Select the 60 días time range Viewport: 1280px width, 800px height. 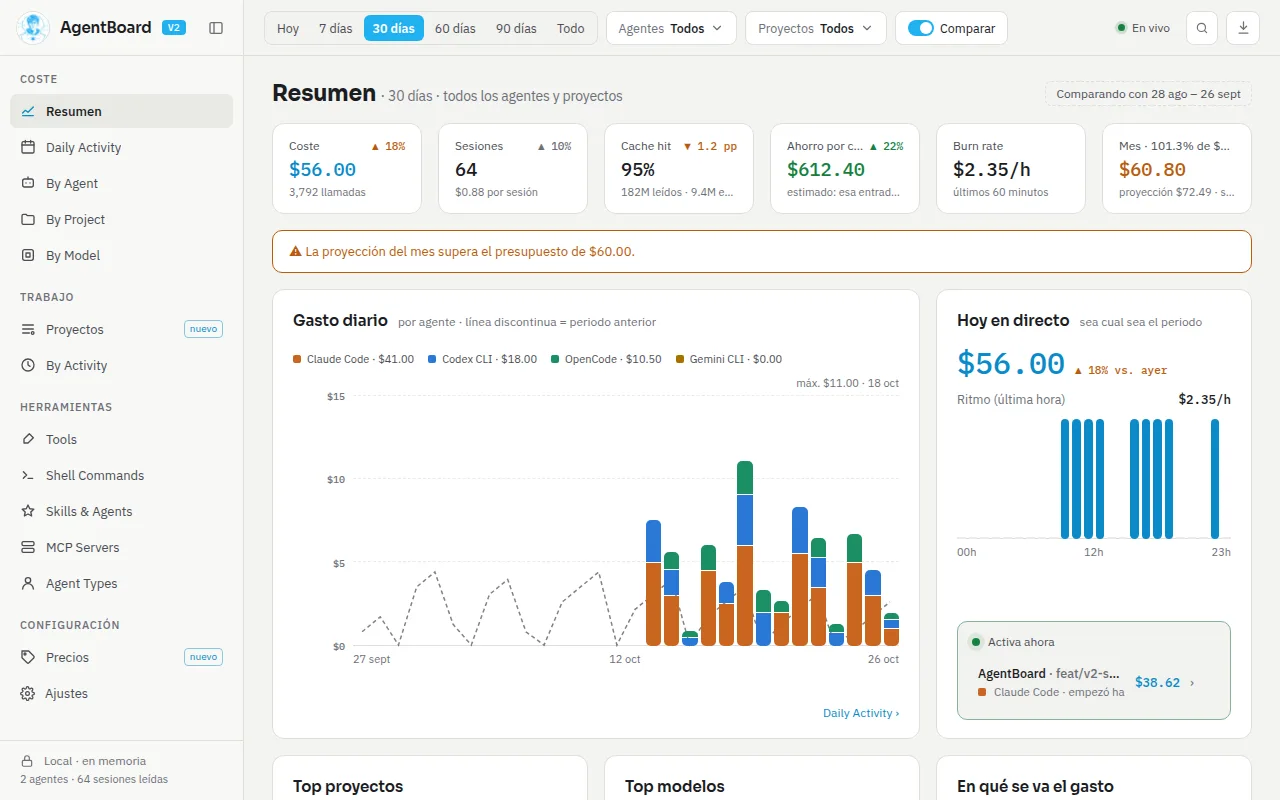coord(455,28)
